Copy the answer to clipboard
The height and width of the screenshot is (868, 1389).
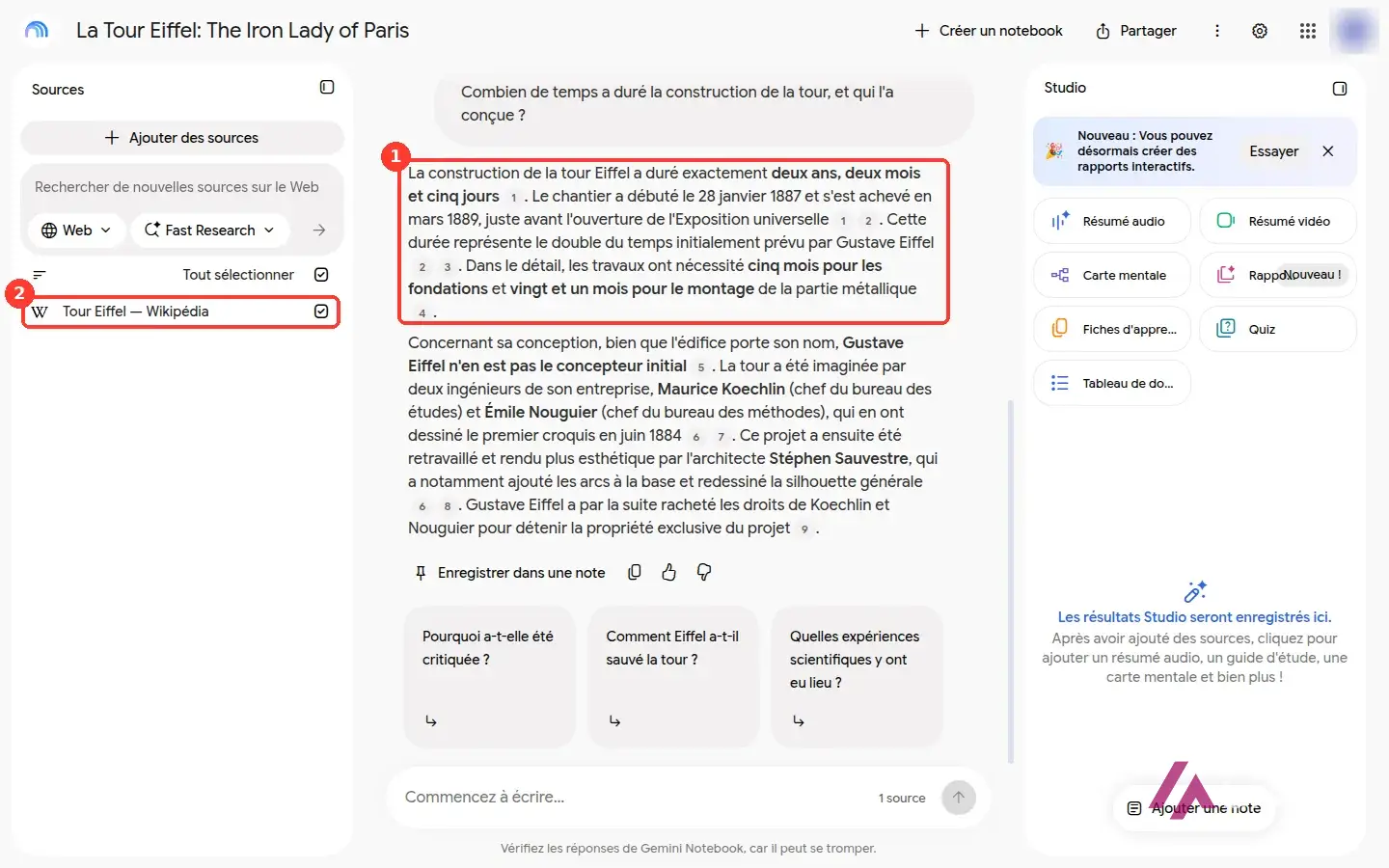(635, 573)
